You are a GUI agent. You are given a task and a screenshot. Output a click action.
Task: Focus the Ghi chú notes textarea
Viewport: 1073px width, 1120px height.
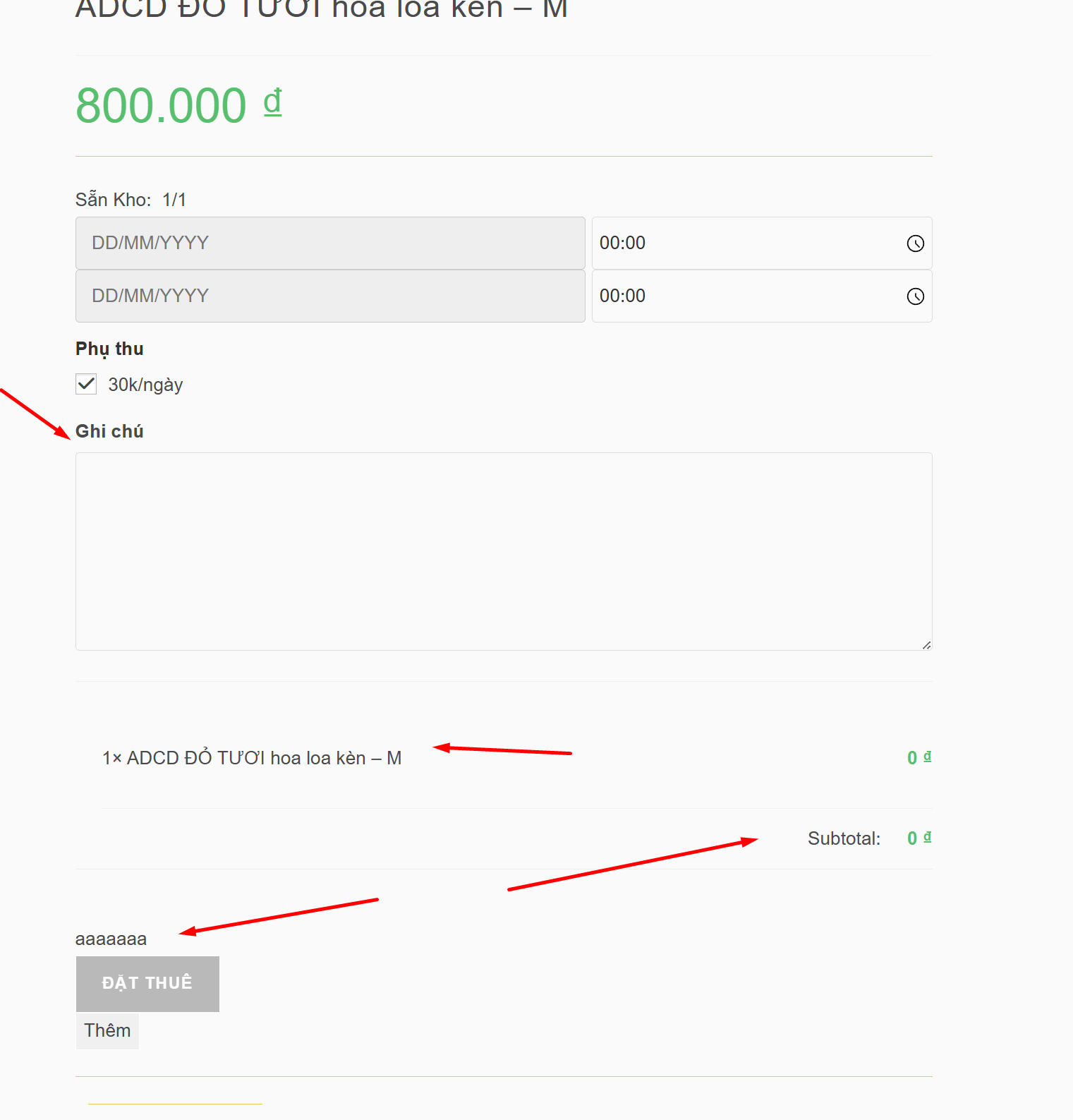tap(503, 551)
